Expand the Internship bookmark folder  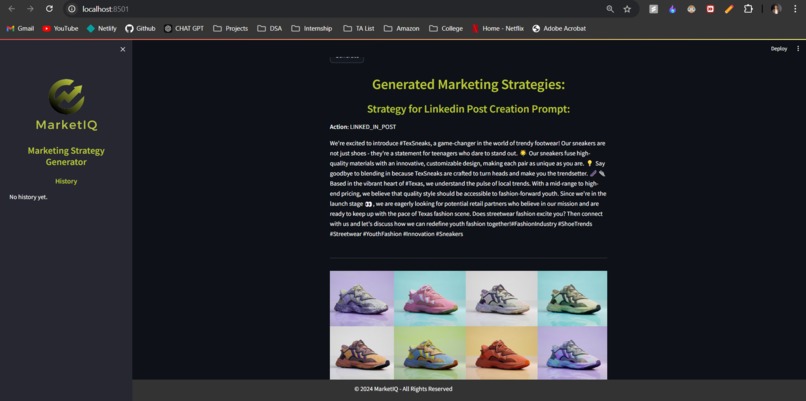312,28
